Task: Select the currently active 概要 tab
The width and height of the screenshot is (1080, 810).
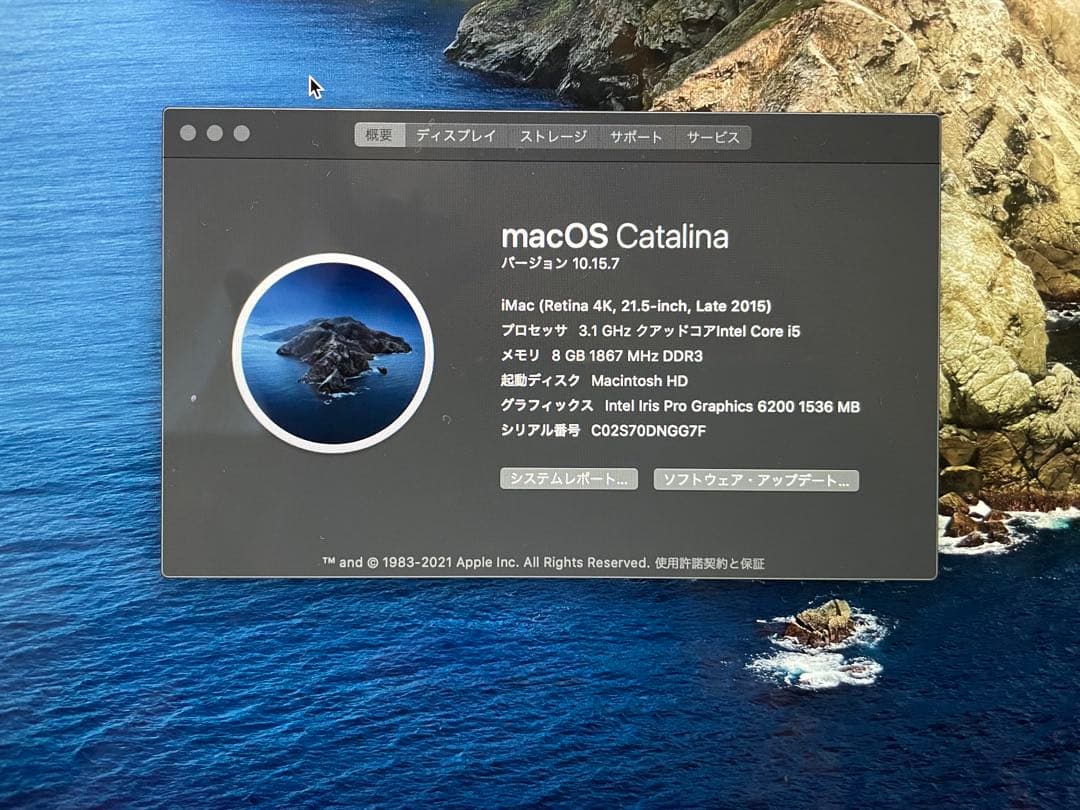Action: [381, 135]
